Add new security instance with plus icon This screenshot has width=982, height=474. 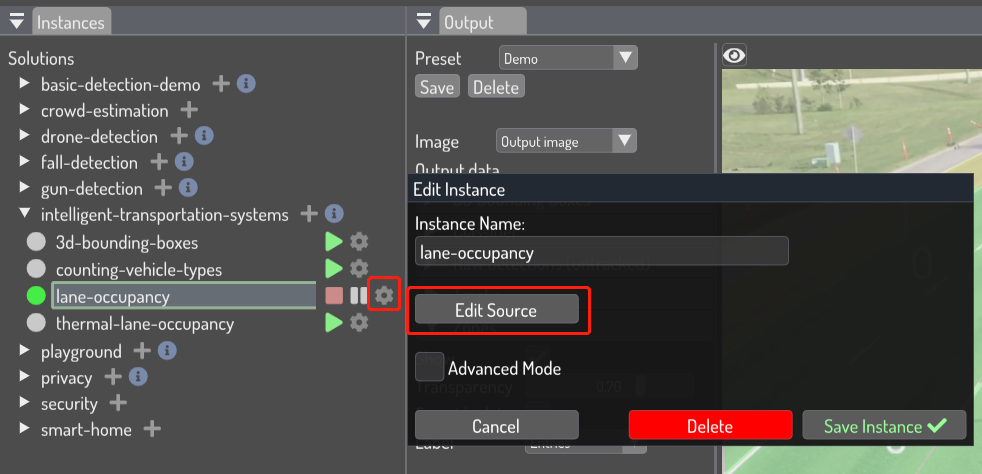(x=118, y=403)
